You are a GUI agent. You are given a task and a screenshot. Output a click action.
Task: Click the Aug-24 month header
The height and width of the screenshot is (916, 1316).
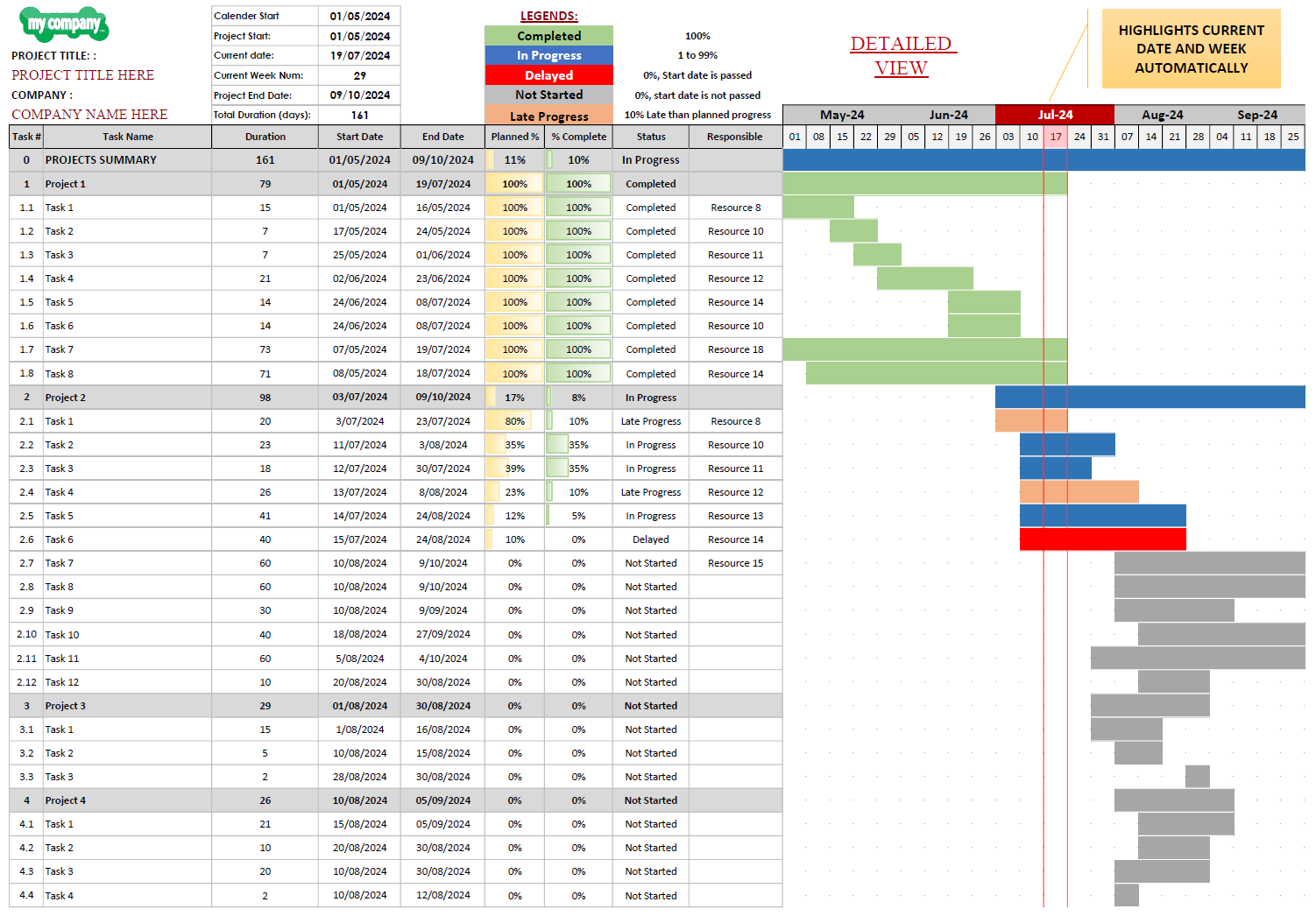point(1162,115)
